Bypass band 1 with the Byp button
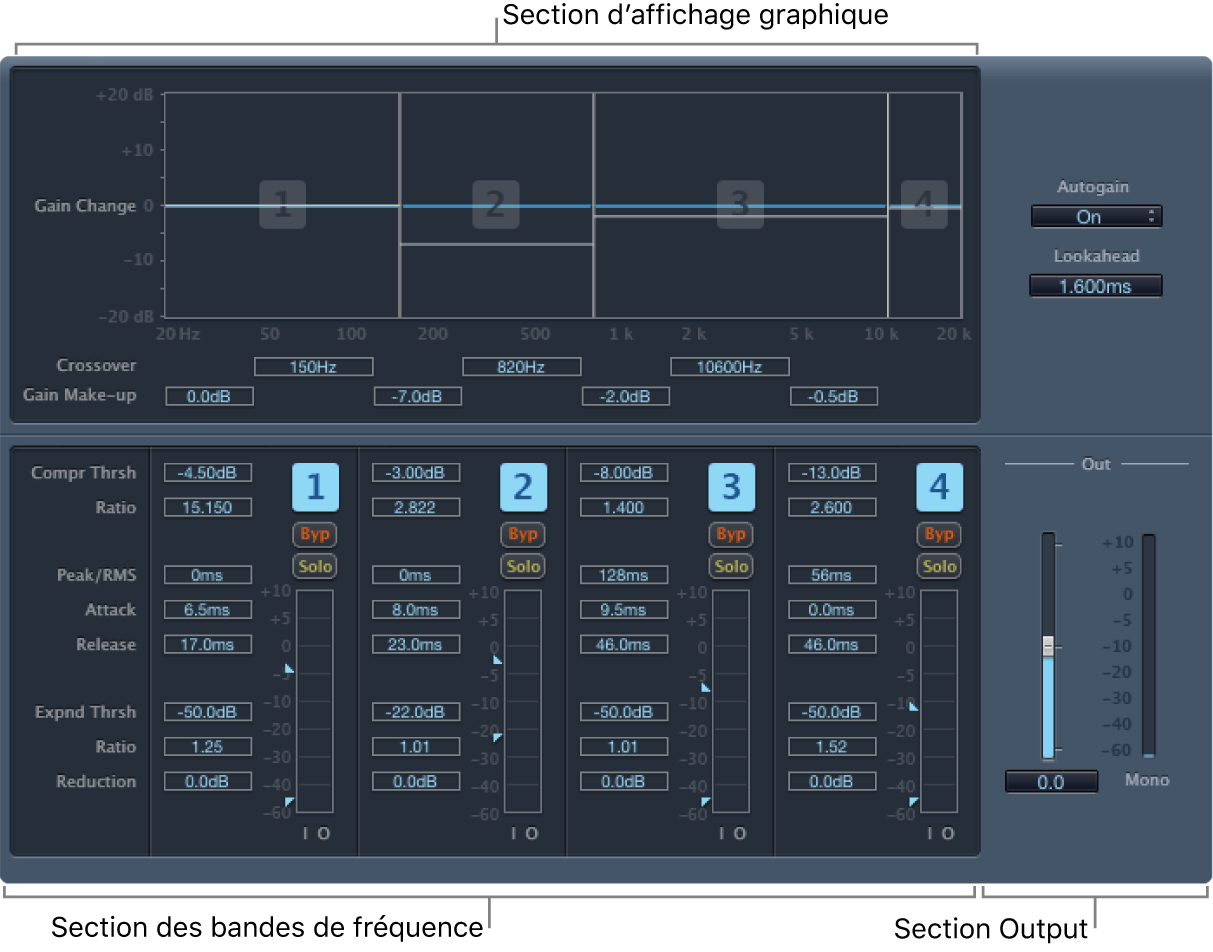This screenshot has width=1213, height=952. pyautogui.click(x=315, y=534)
